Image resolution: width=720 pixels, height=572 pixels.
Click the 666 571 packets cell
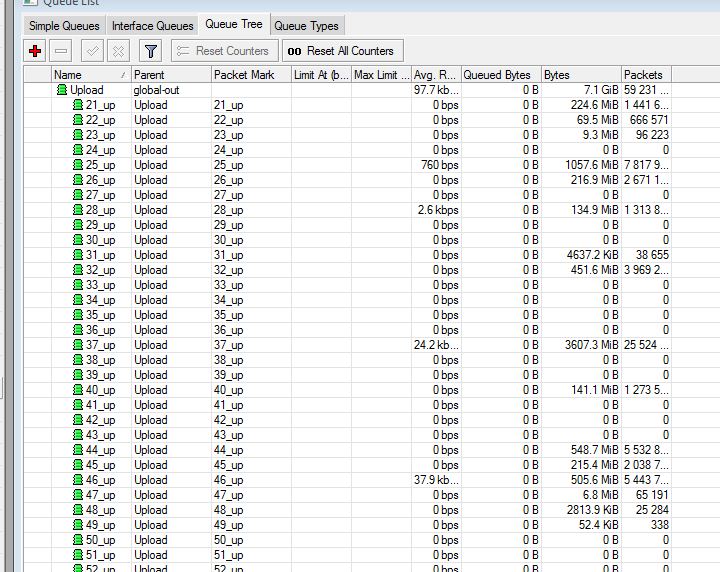pos(649,120)
